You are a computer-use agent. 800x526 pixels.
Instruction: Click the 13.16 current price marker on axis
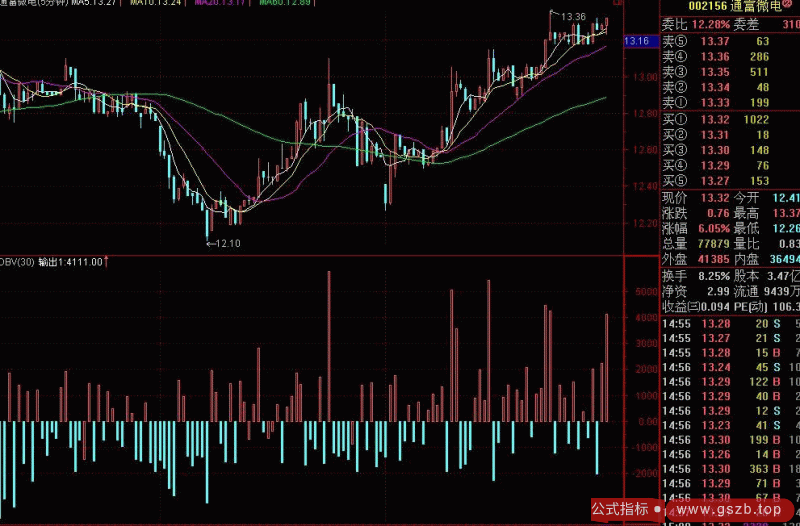636,41
